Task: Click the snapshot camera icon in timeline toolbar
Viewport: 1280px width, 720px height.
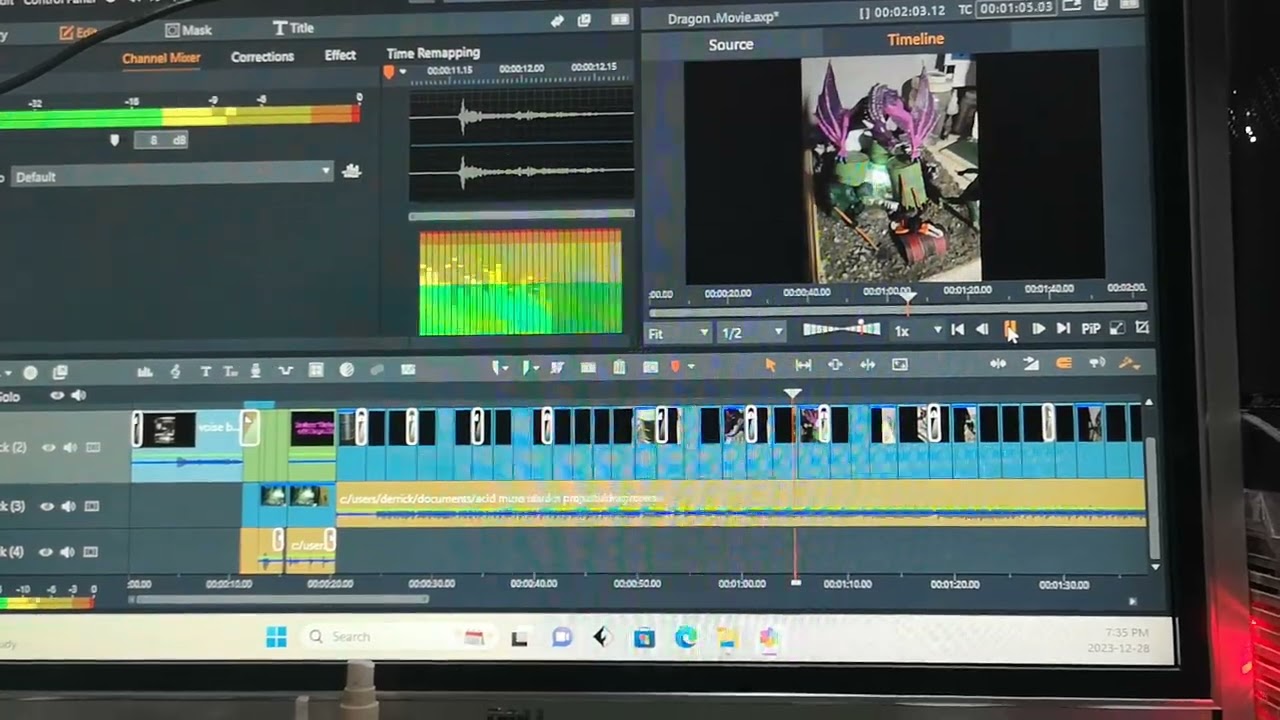Action: point(651,367)
